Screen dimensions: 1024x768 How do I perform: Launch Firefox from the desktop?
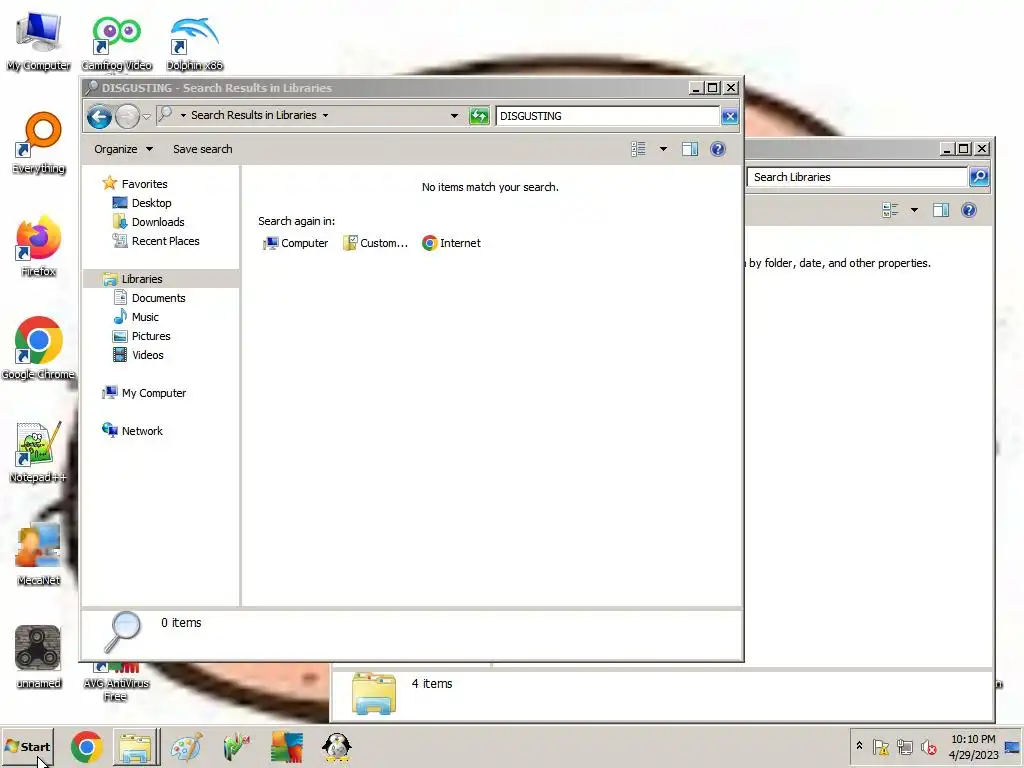[x=39, y=246]
